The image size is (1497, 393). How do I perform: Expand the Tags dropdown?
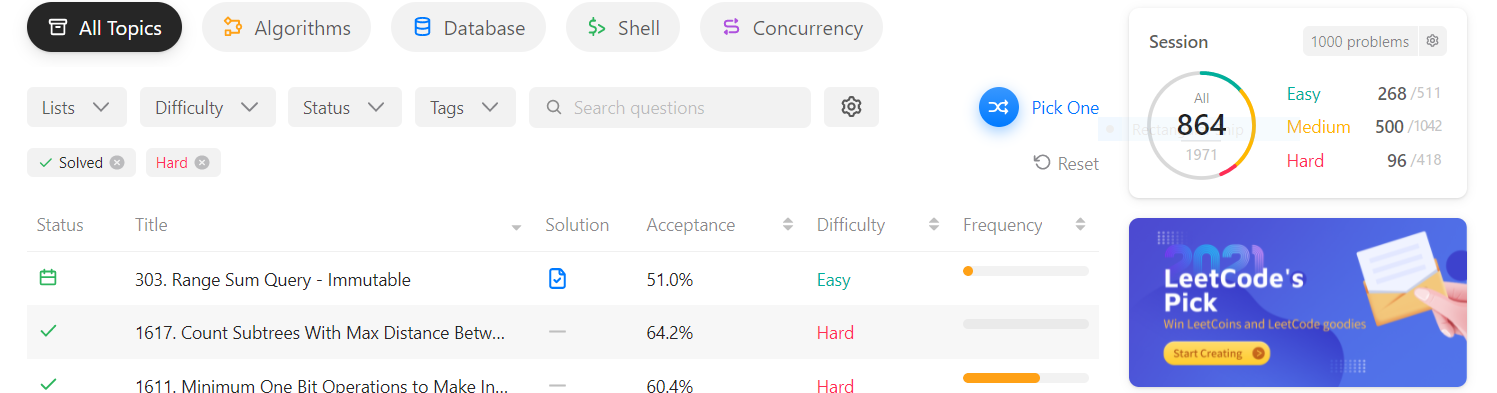point(465,107)
